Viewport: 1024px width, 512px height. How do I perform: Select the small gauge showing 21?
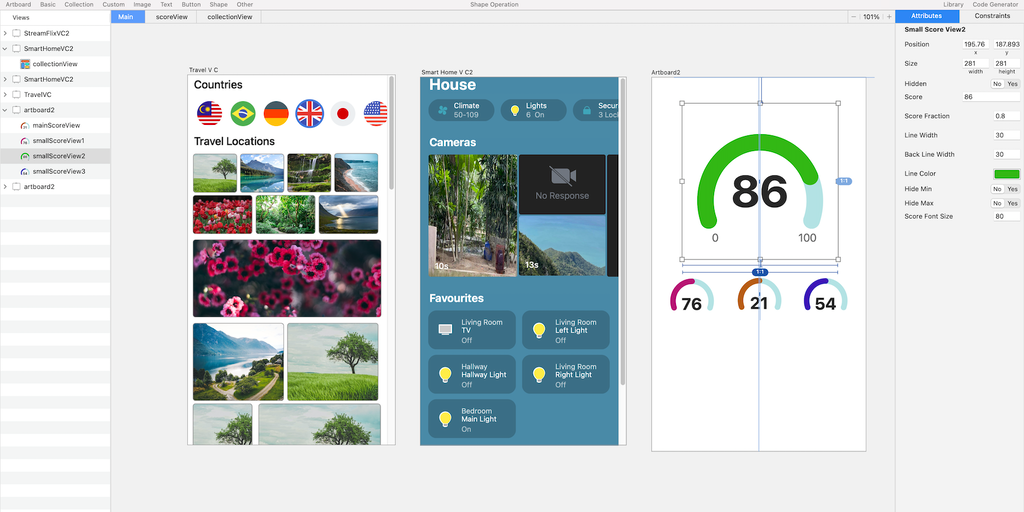point(759,295)
